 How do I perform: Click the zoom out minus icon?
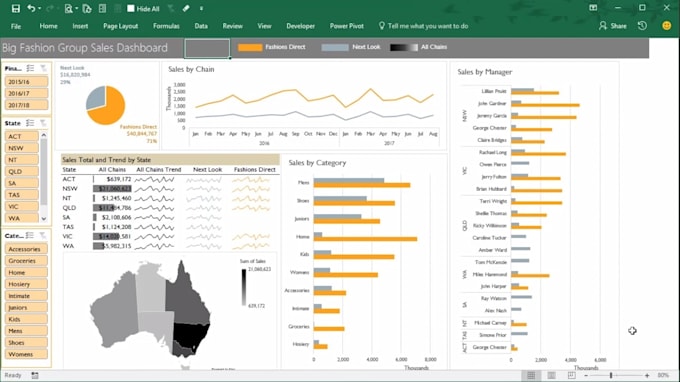(586, 375)
